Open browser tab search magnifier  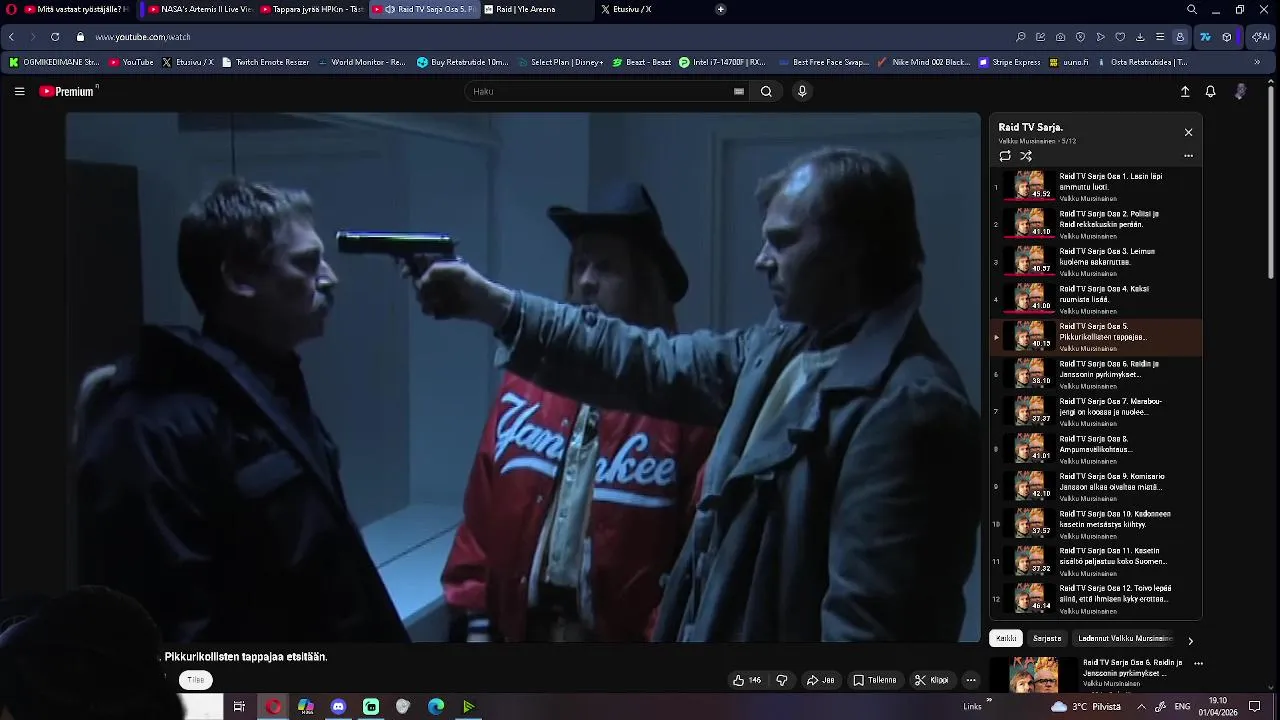[1191, 9]
